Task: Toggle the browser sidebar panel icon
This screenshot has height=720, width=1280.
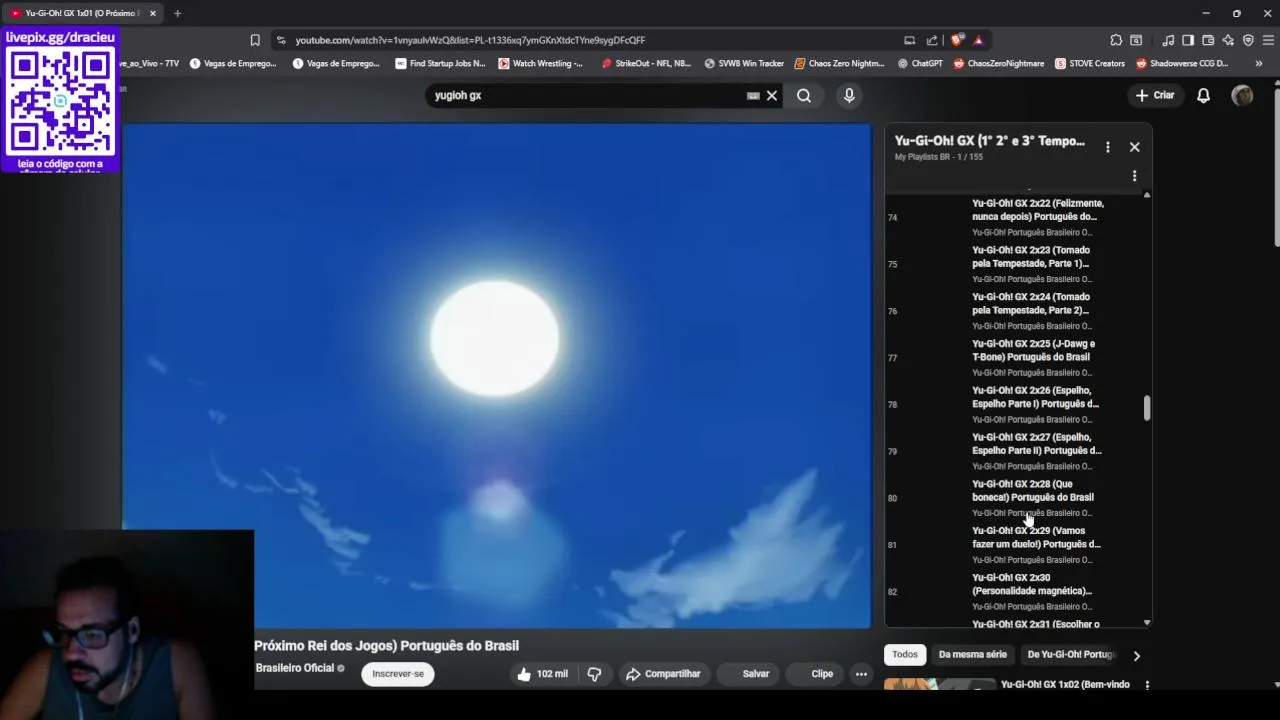Action: pos(1188,40)
